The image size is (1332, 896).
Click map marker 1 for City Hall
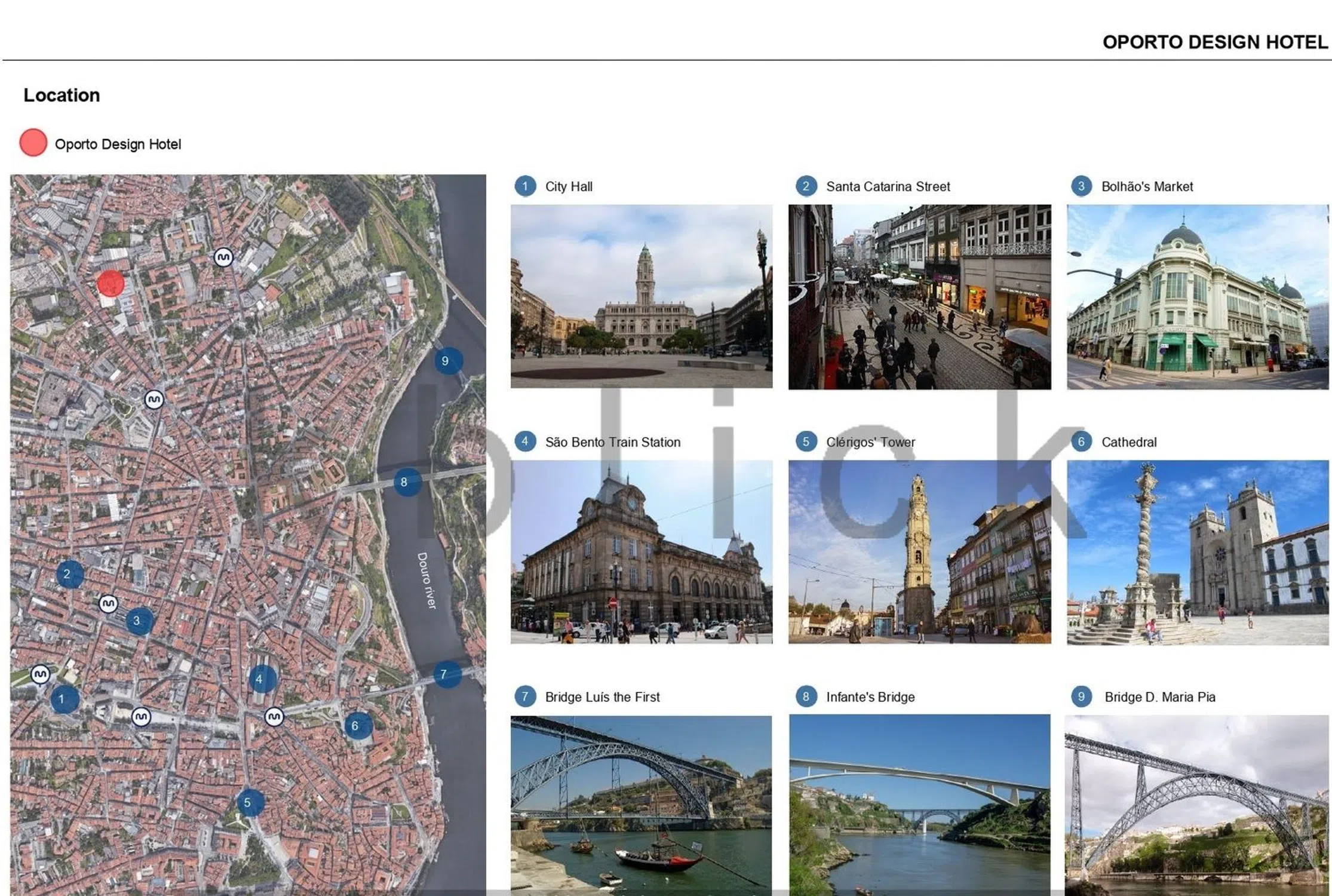tap(65, 699)
